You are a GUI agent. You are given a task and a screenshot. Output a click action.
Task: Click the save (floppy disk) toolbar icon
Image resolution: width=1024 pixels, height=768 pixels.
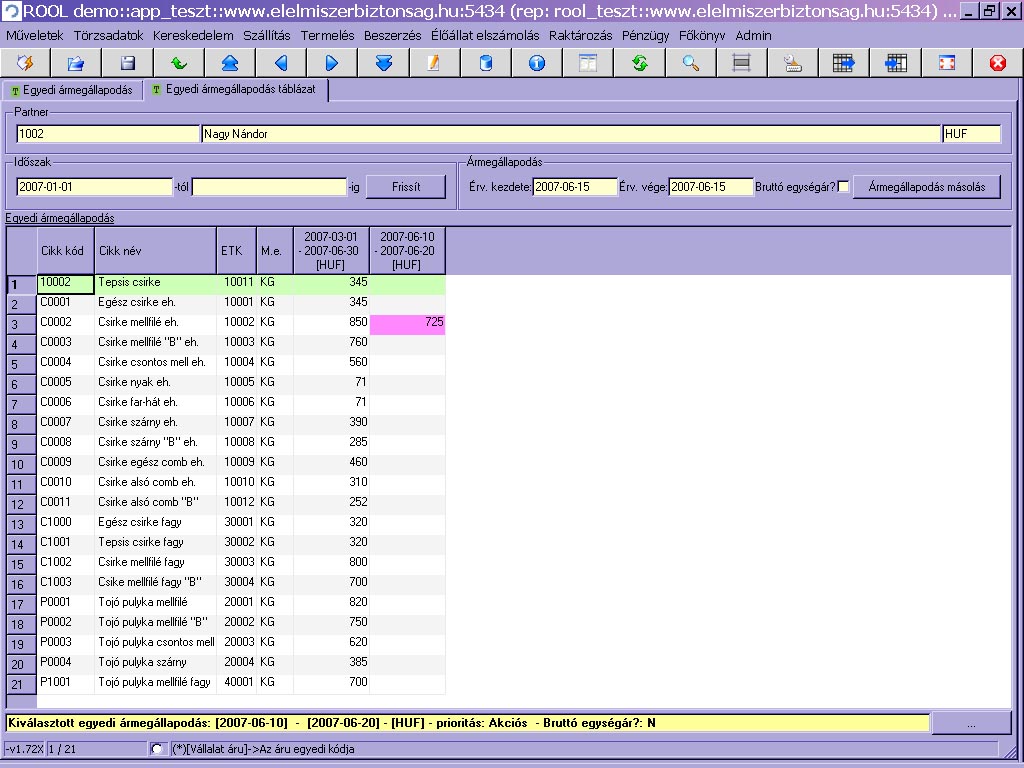click(127, 63)
